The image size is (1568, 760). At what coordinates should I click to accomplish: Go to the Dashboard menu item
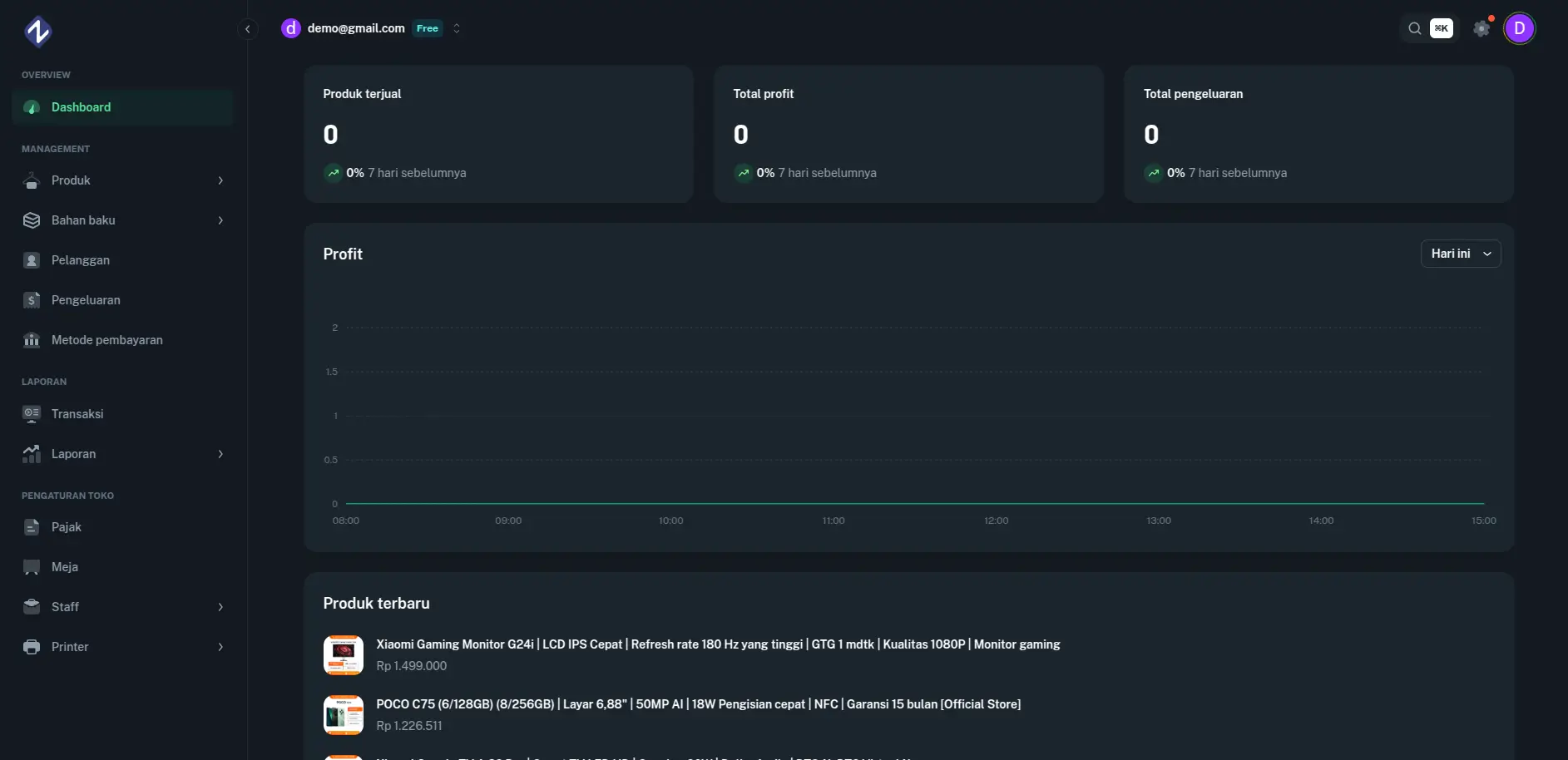(x=81, y=107)
